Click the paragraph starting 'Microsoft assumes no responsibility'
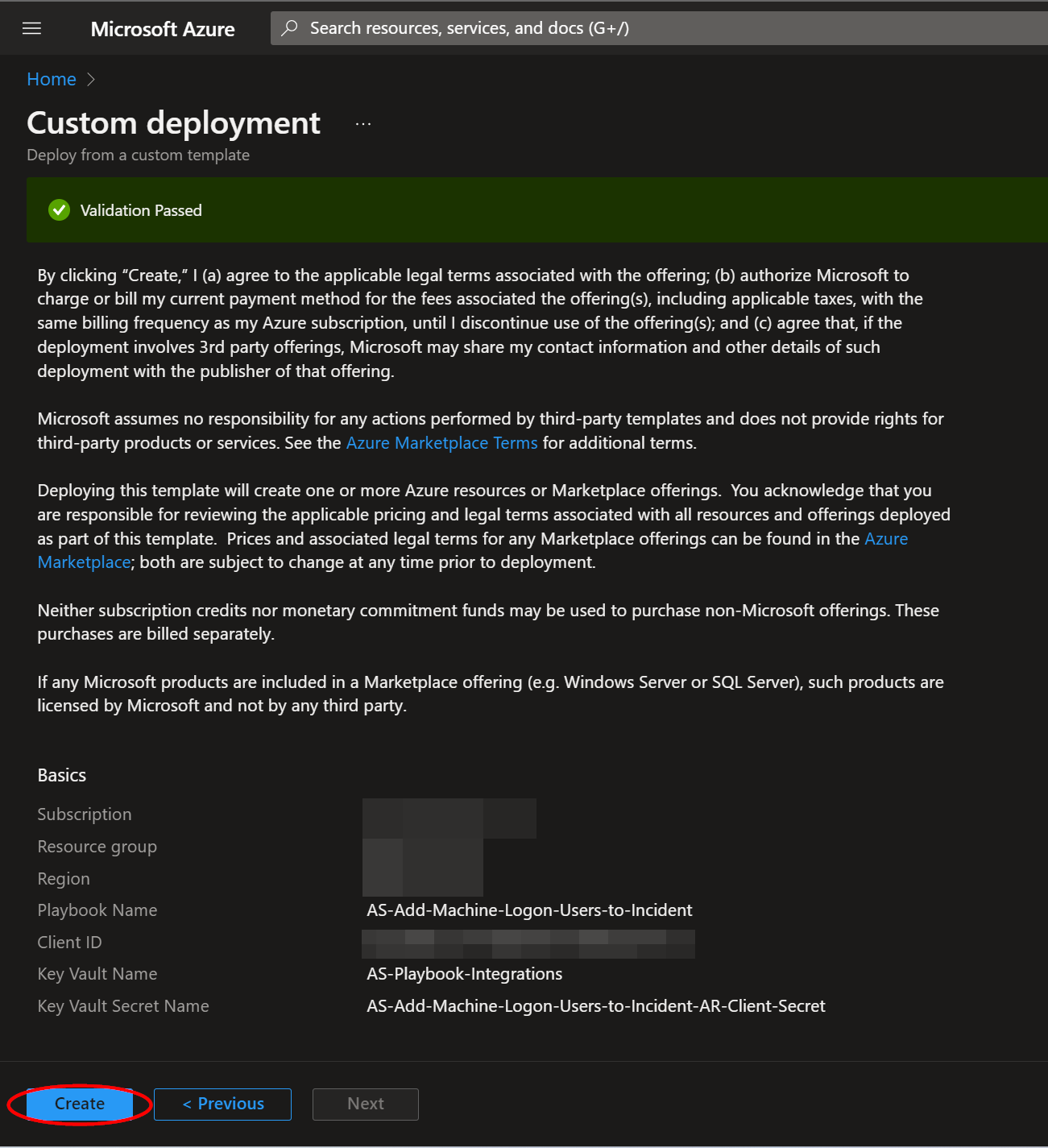1048x1148 pixels. (491, 431)
